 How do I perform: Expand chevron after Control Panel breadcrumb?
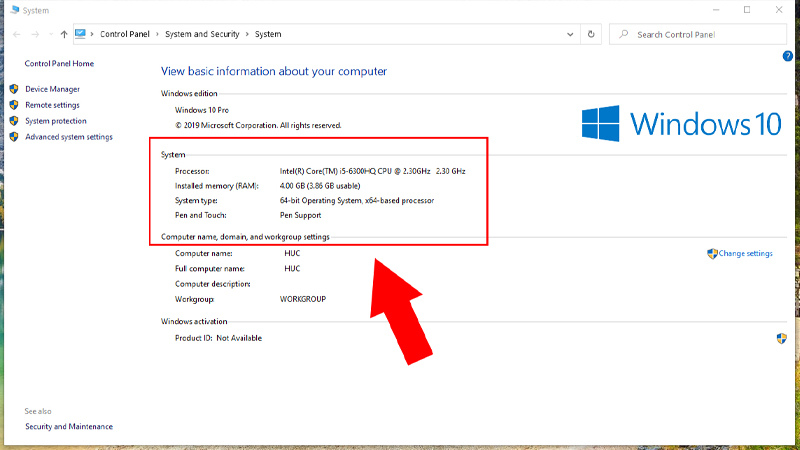[x=155, y=34]
